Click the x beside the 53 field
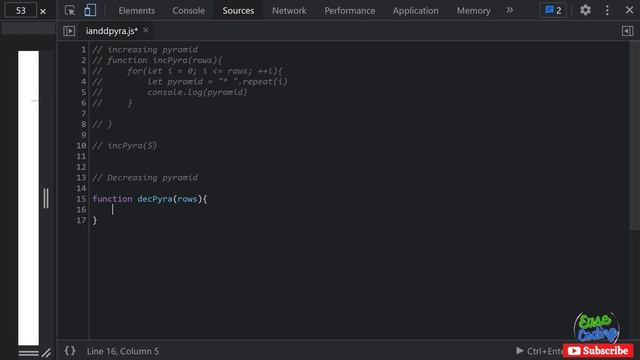The image size is (640, 360). (x=43, y=11)
